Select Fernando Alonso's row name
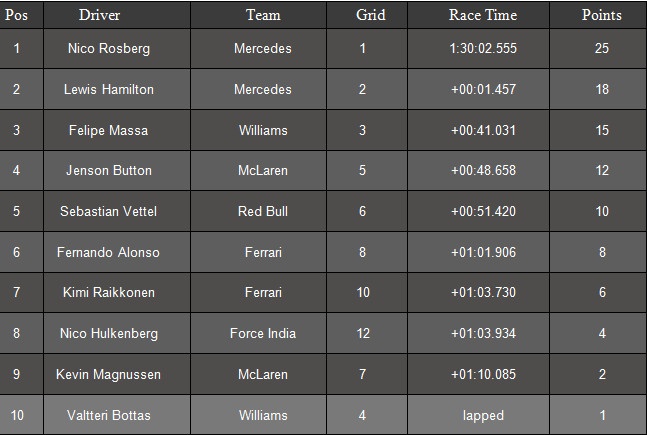Viewport: 647px width, 435px height. [x=109, y=252]
